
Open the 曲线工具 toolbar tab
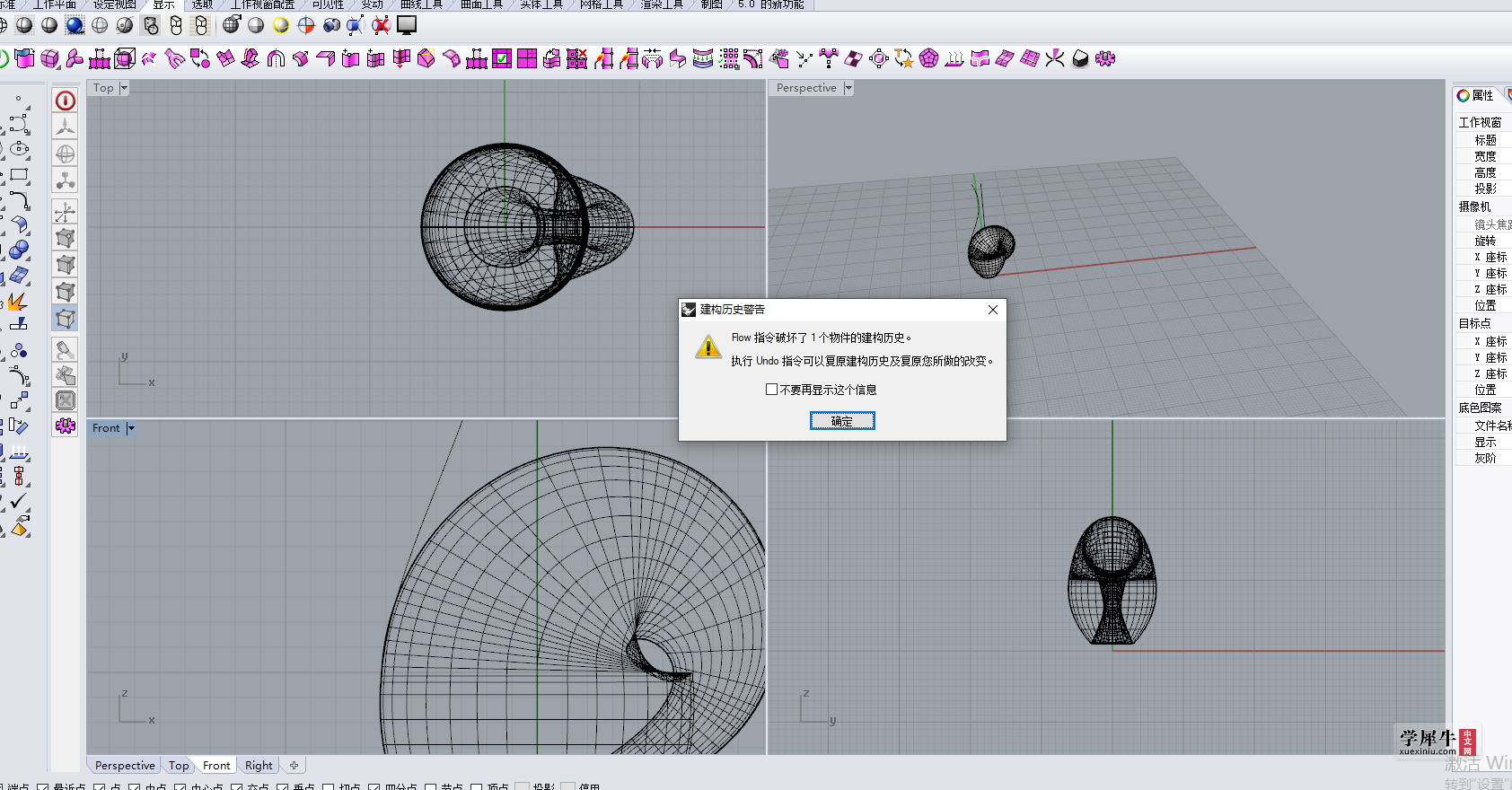[421, 4]
